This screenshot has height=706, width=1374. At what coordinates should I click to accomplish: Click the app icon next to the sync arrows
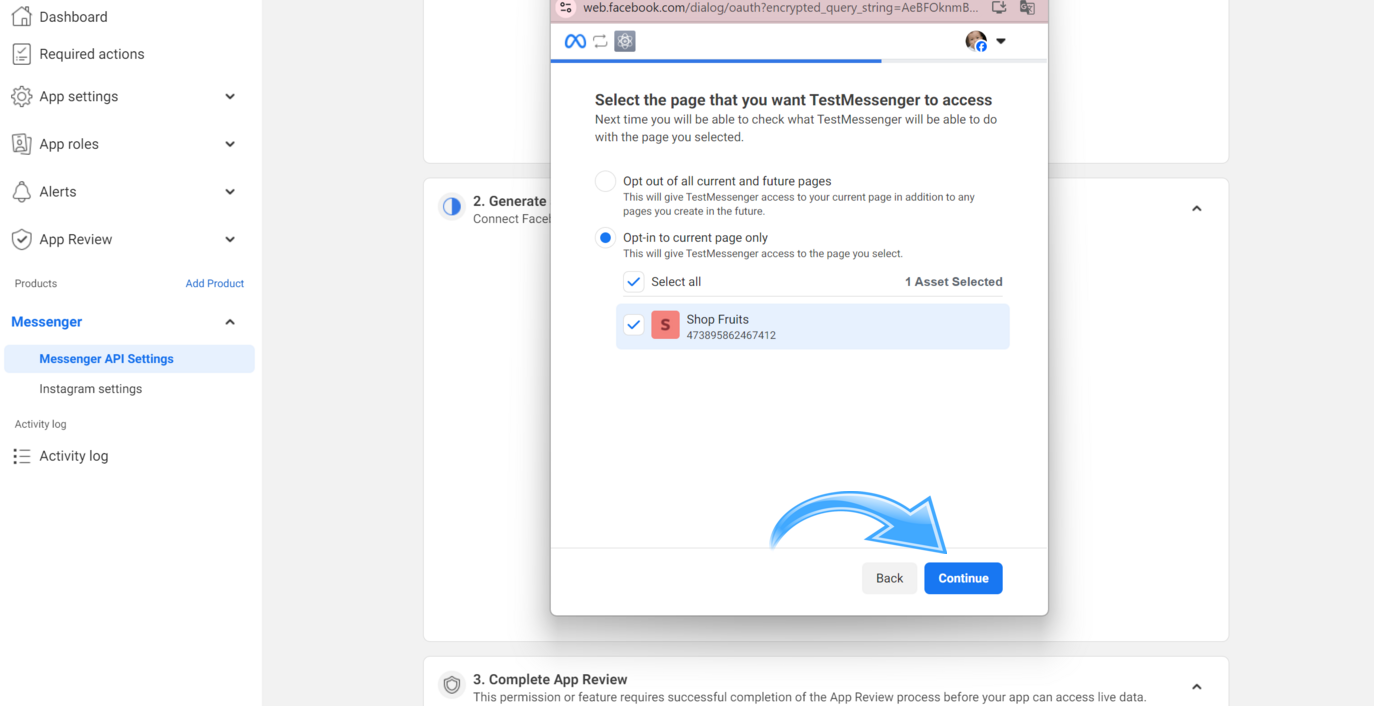pyautogui.click(x=624, y=41)
